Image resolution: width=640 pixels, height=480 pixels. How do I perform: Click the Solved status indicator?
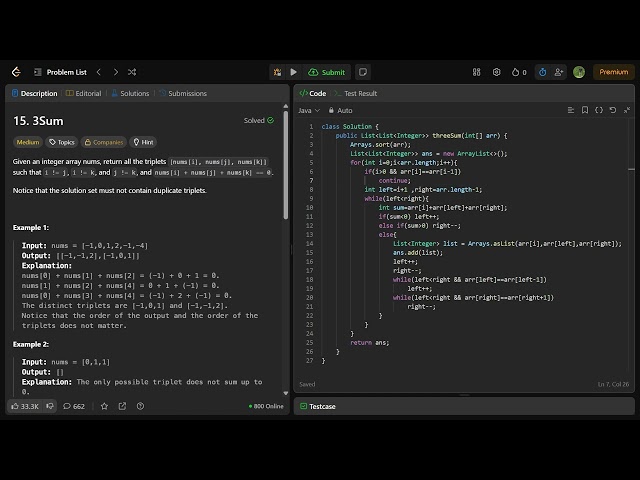tap(259, 120)
